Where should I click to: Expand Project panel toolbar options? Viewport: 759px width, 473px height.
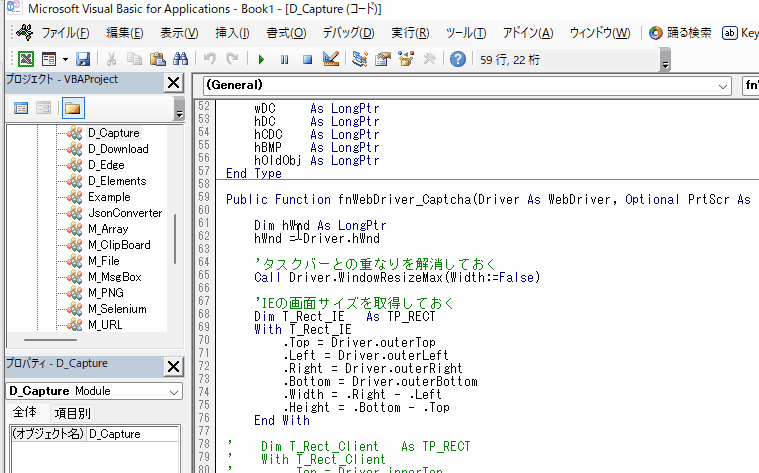point(179,108)
